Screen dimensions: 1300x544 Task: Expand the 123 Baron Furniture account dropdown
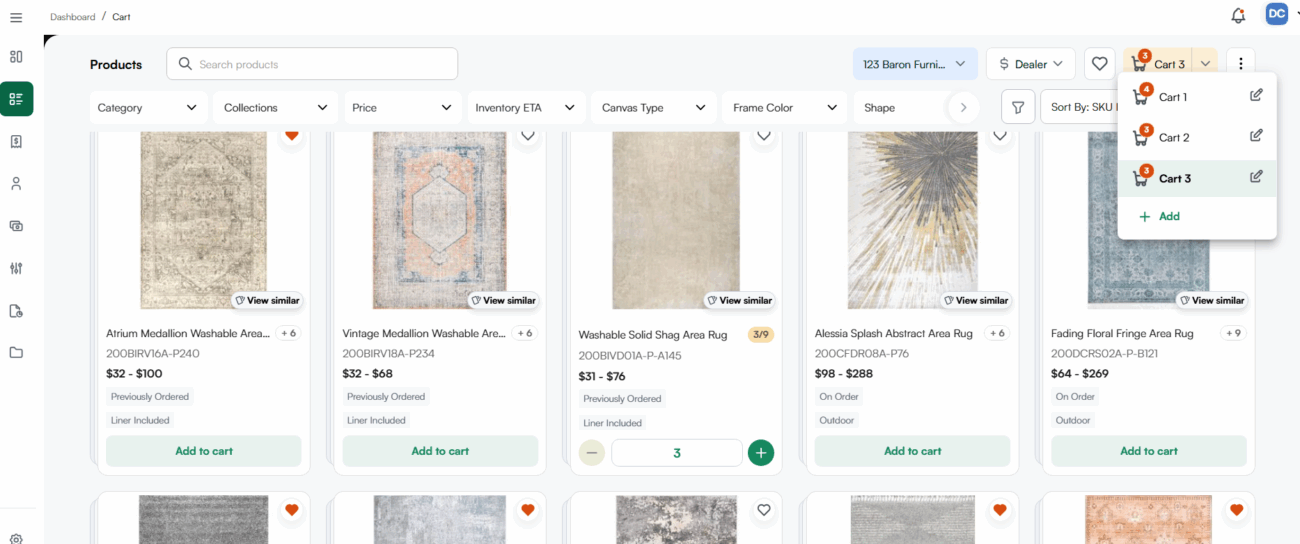pyautogui.click(x=915, y=64)
